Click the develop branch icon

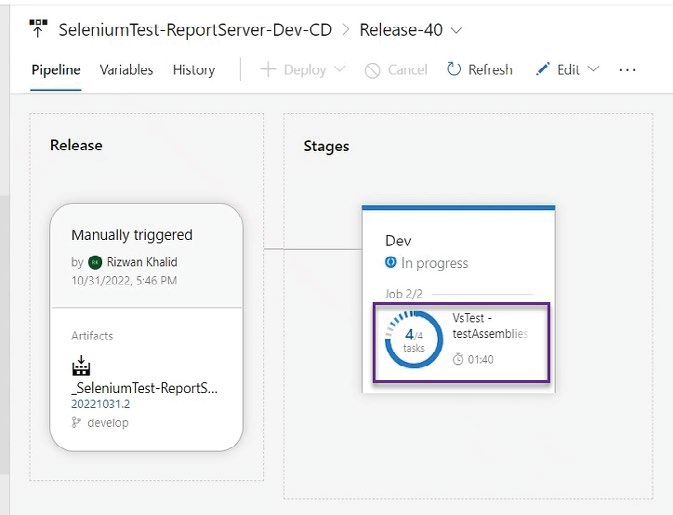77,423
